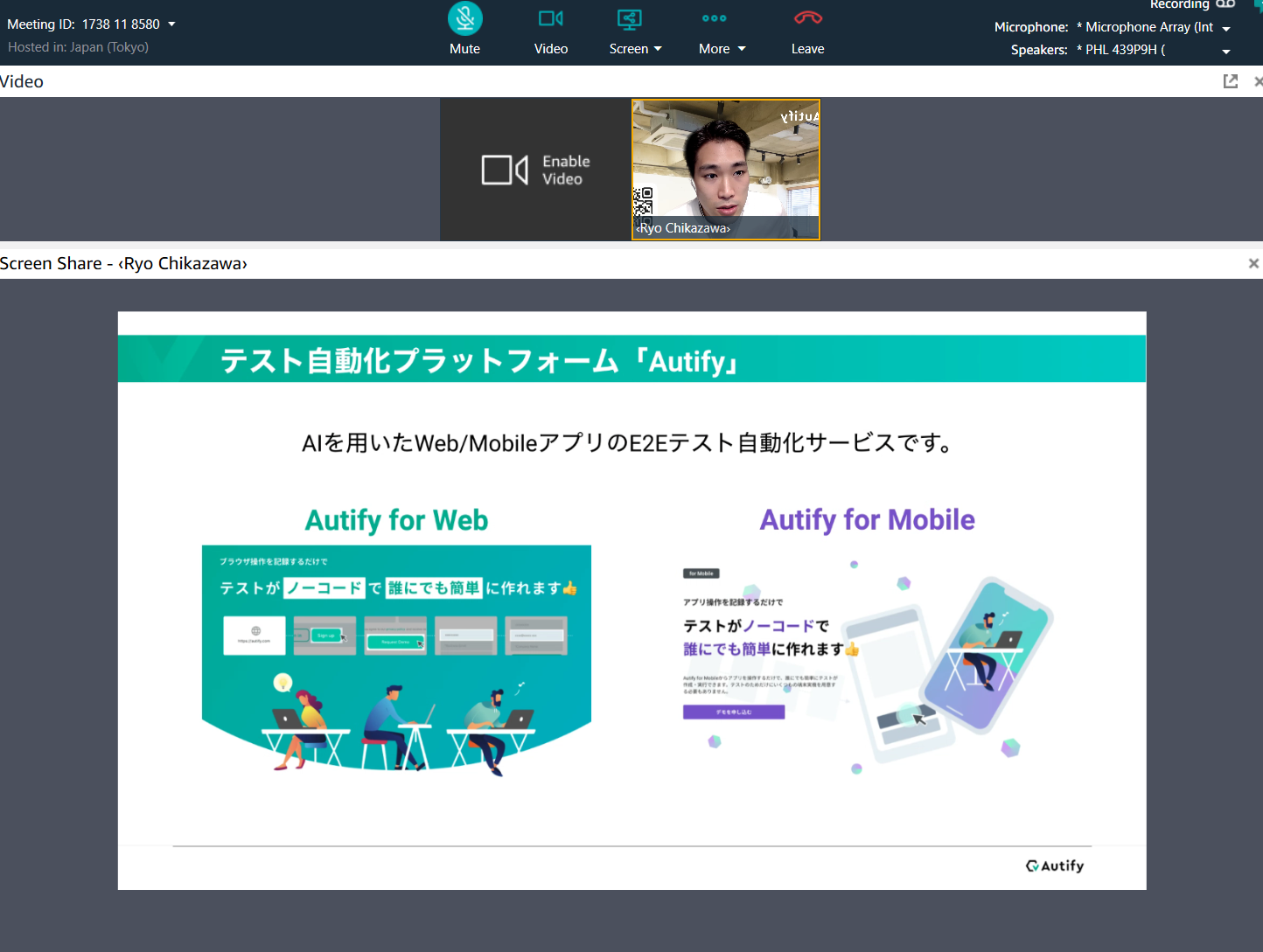Open the PHL 439P9H speakers dropdown
Image resolution: width=1263 pixels, height=952 pixels.
click(x=1226, y=52)
